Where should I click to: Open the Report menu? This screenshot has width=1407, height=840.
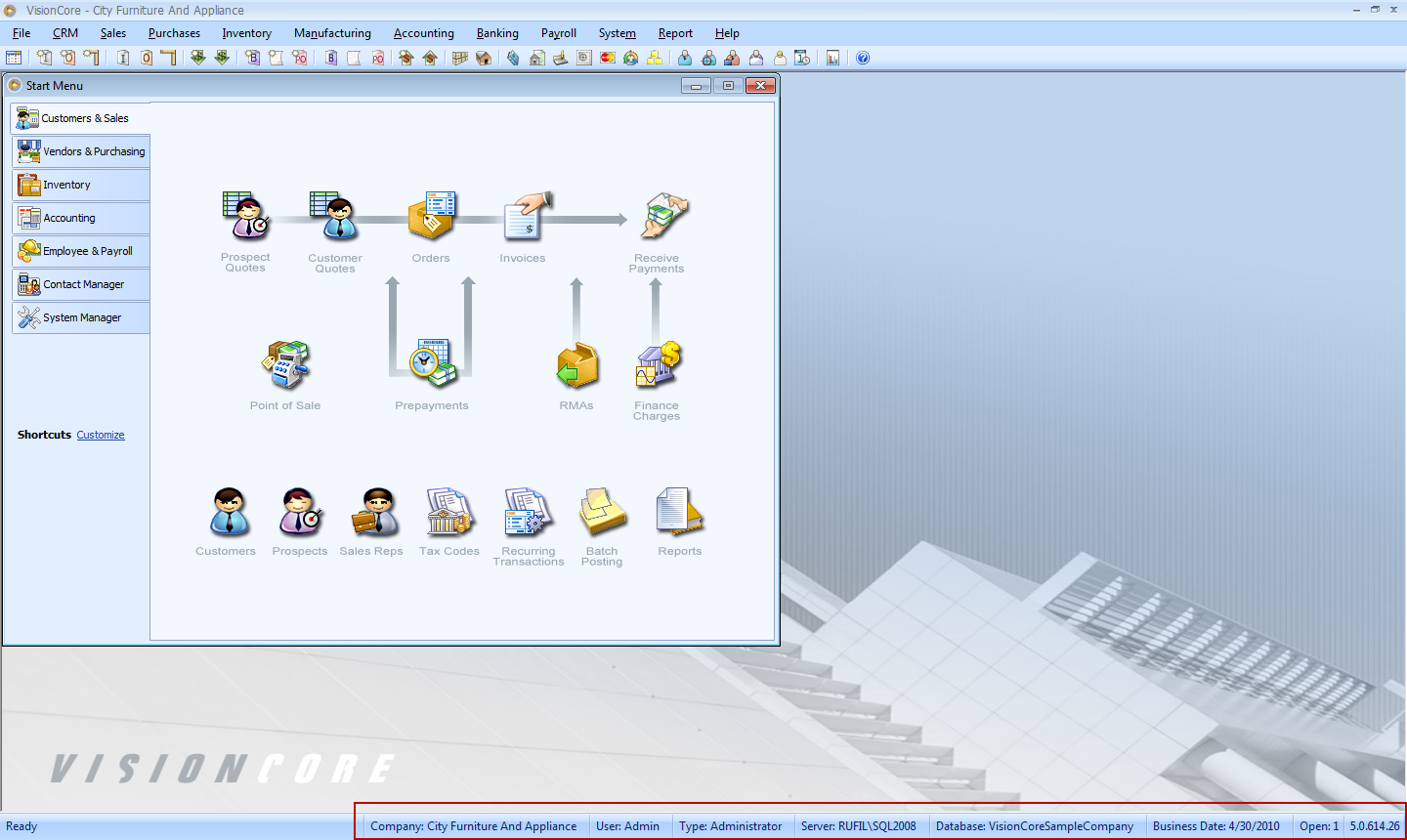pos(675,33)
